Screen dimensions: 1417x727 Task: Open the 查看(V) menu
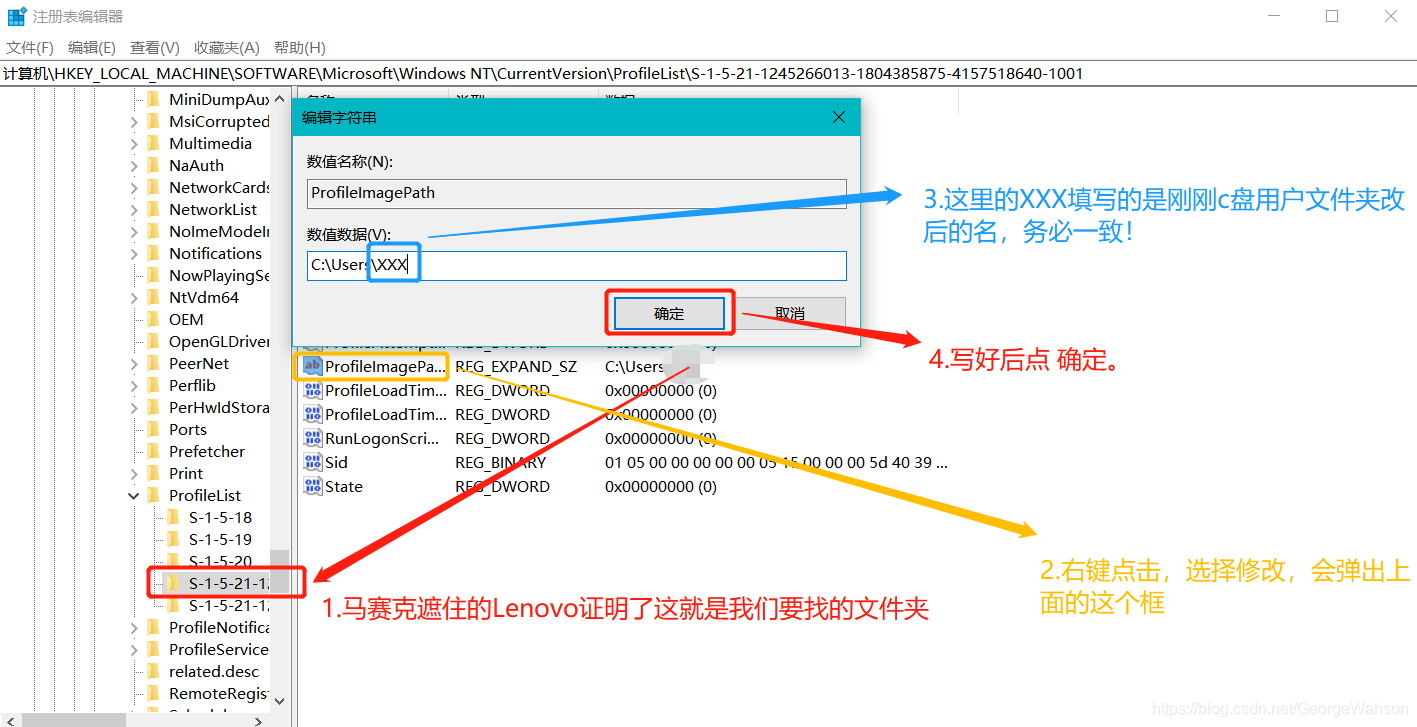click(x=155, y=48)
